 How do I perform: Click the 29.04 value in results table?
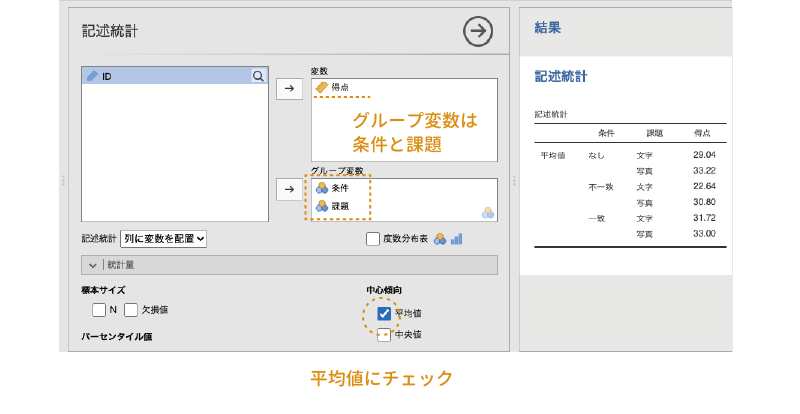pyautogui.click(x=703, y=155)
